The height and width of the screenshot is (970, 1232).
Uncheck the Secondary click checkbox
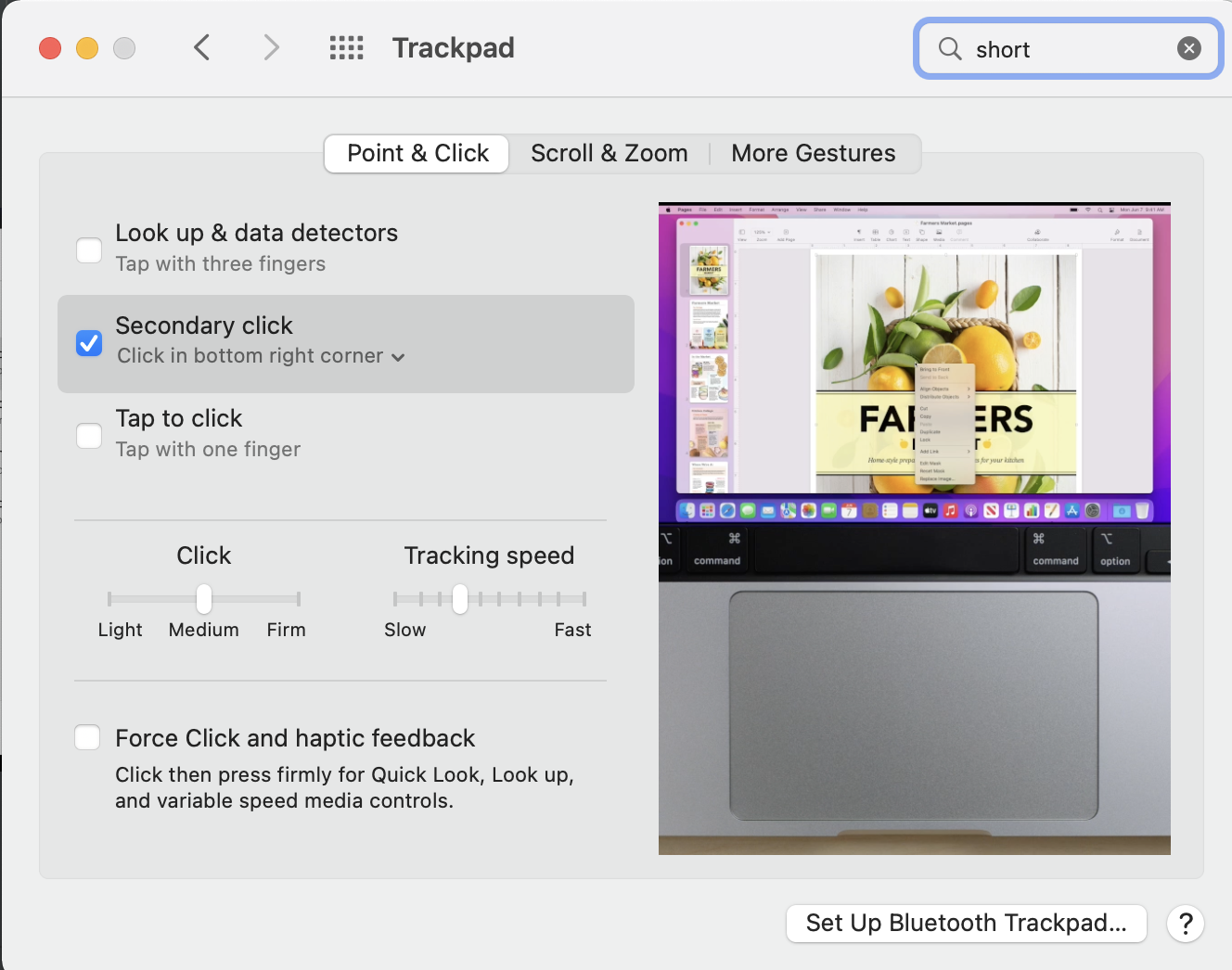coord(89,343)
